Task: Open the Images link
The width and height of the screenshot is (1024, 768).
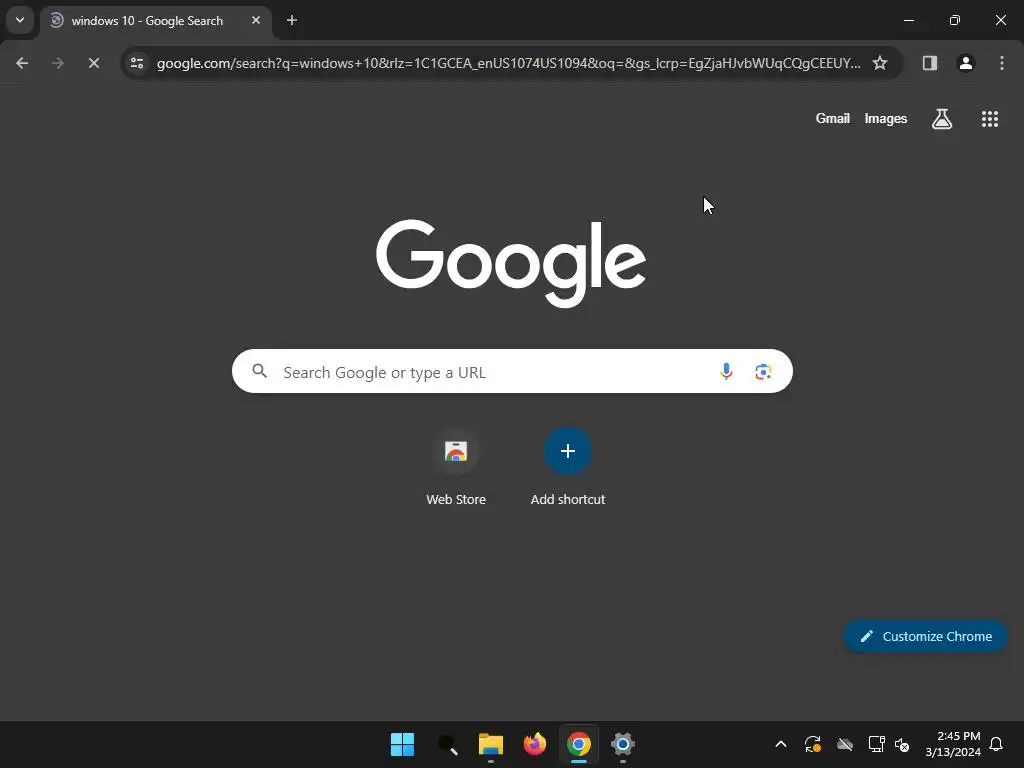Action: 886,119
